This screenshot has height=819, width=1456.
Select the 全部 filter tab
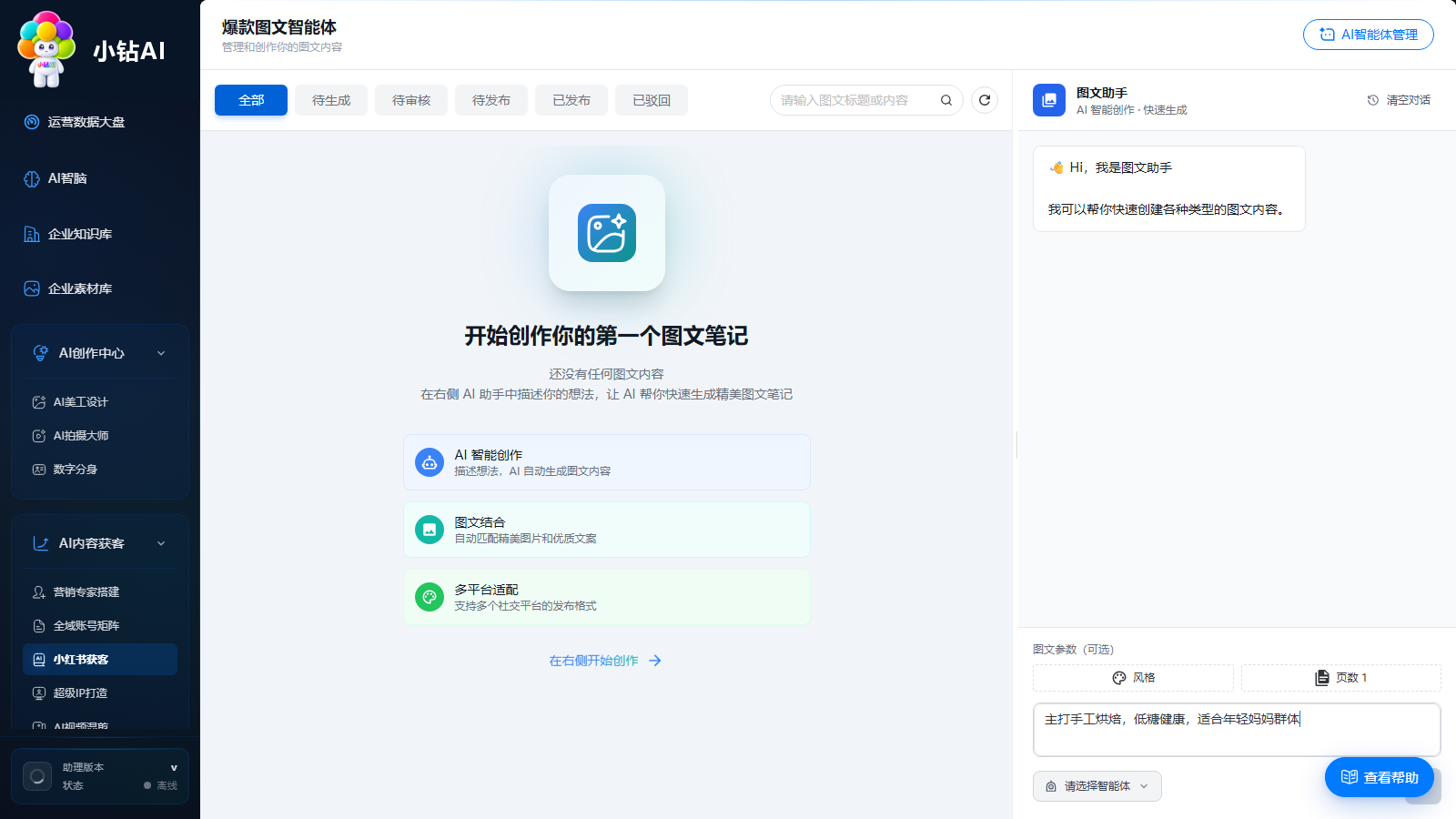point(251,100)
